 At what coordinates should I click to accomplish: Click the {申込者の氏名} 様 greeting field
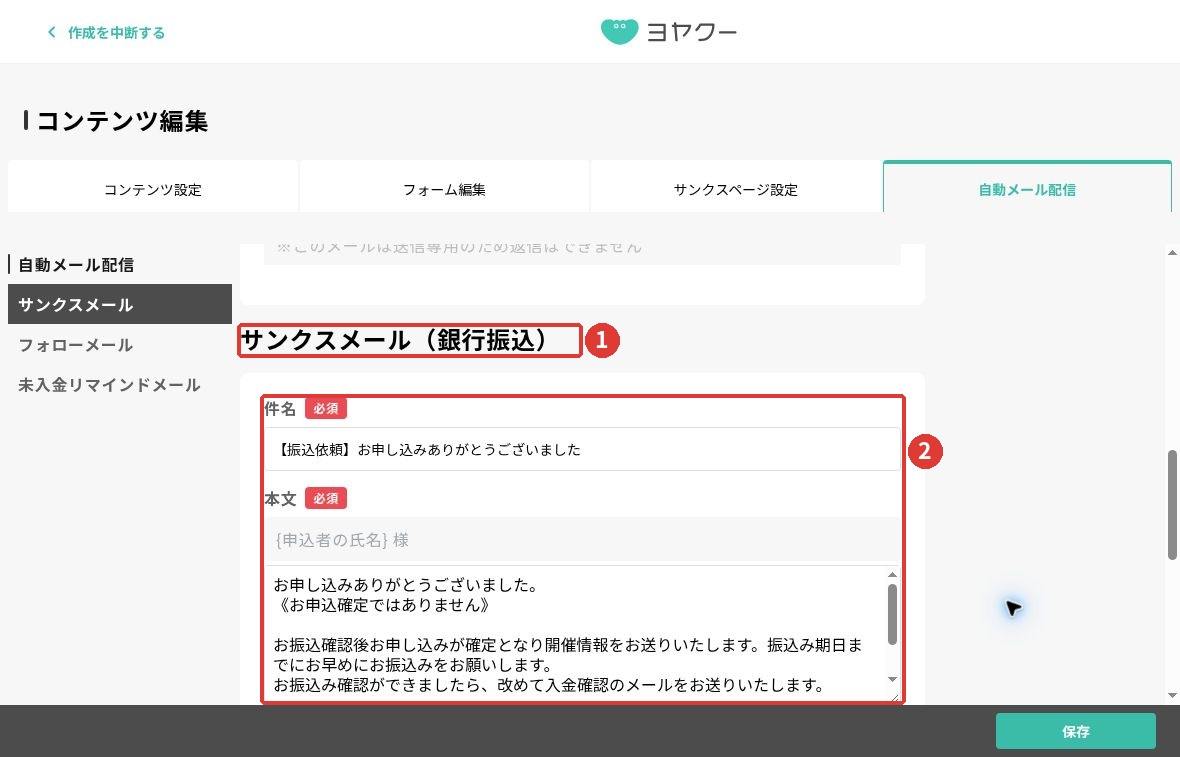pyautogui.click(x=582, y=540)
